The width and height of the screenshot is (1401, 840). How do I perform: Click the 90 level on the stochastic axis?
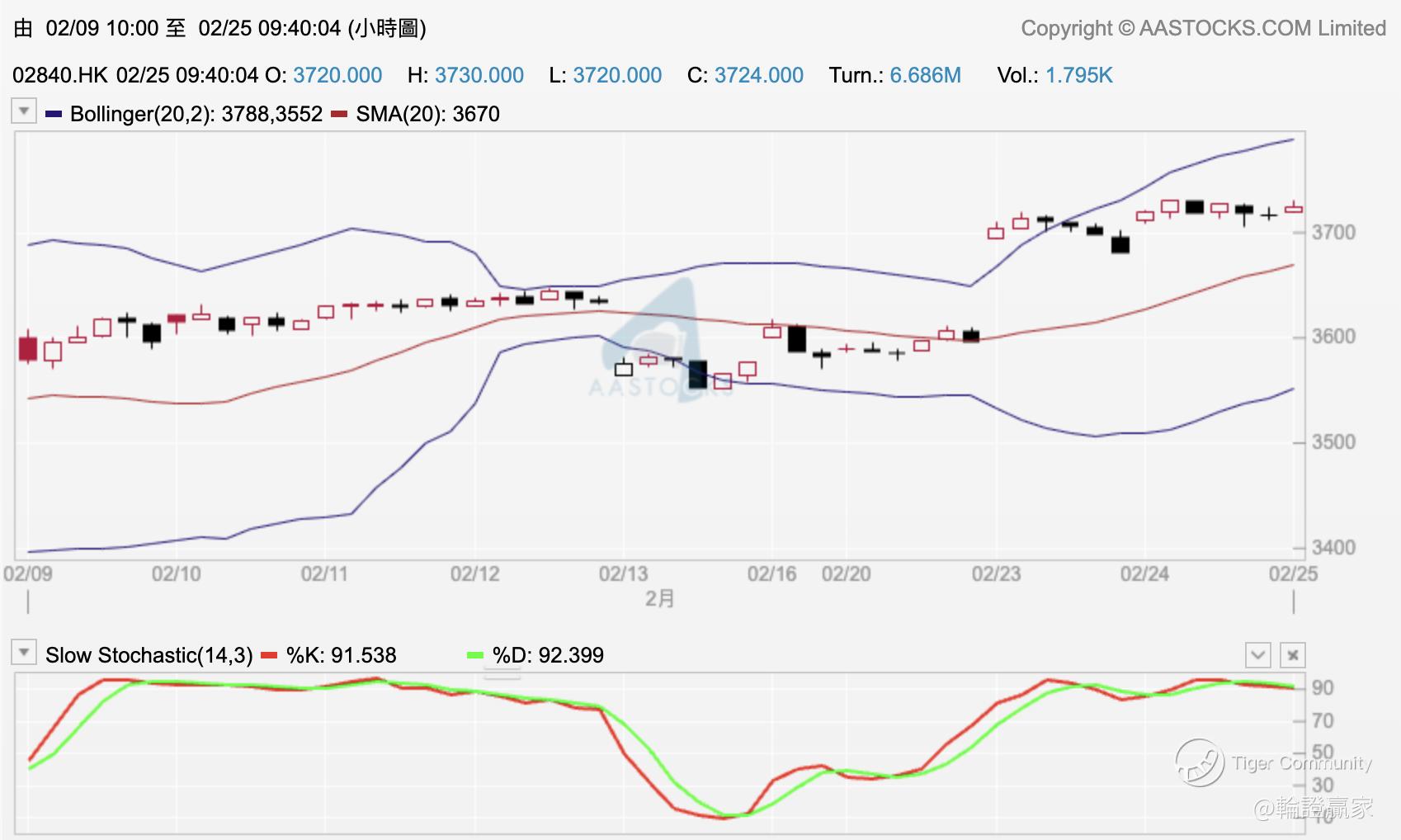(1323, 688)
